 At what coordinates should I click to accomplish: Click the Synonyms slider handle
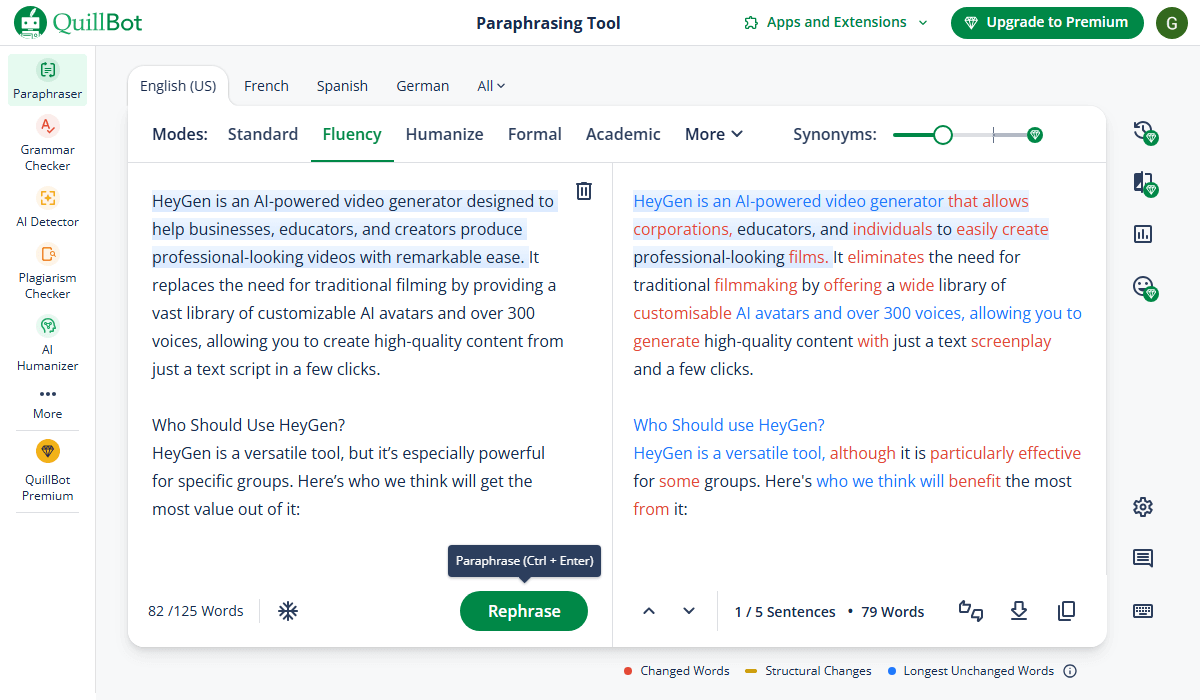coord(942,135)
